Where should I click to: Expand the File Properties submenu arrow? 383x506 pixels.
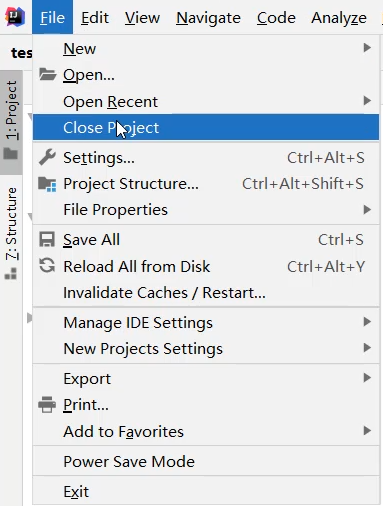click(x=367, y=209)
